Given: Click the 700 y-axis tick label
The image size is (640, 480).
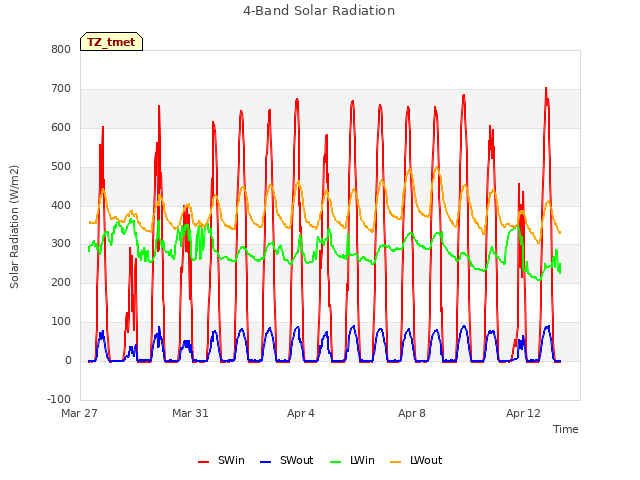Looking at the screenshot, I should (61, 89).
